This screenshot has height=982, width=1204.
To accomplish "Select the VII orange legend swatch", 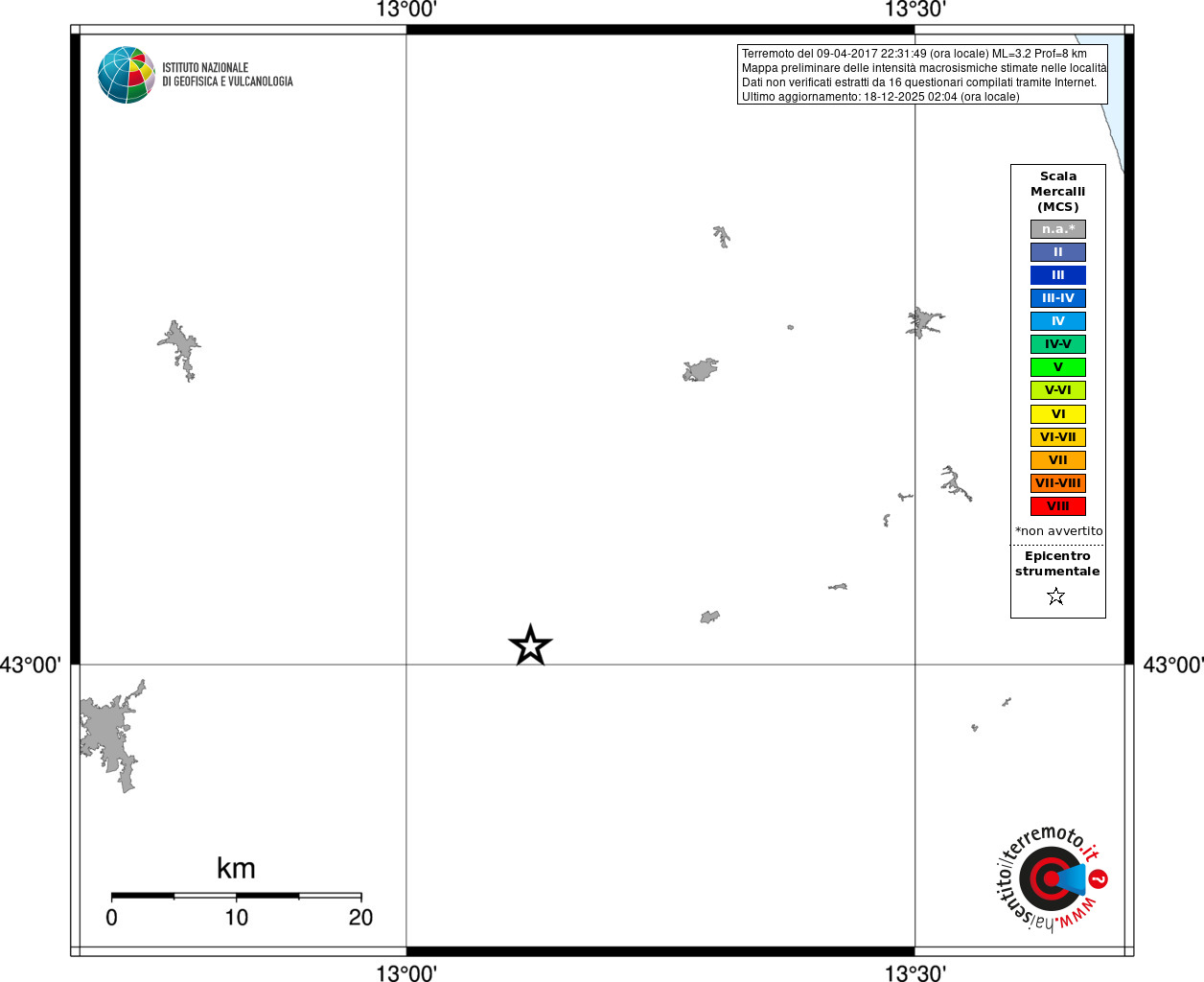I will point(1058,460).
